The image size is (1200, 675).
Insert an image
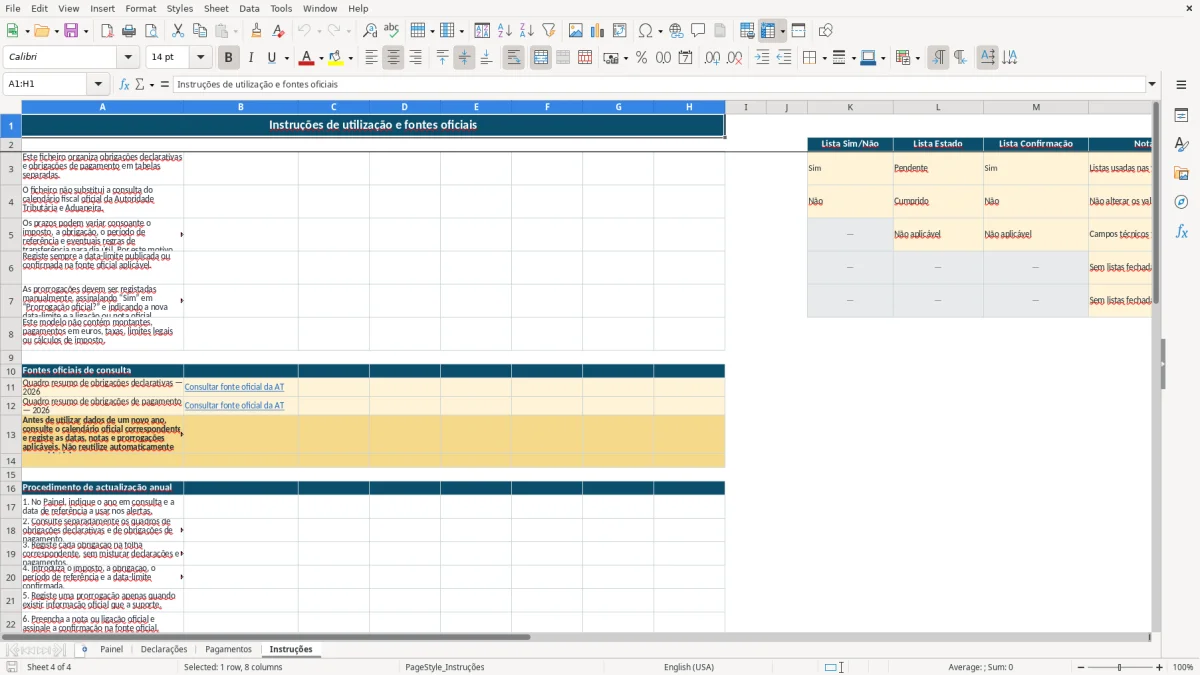tap(576, 31)
